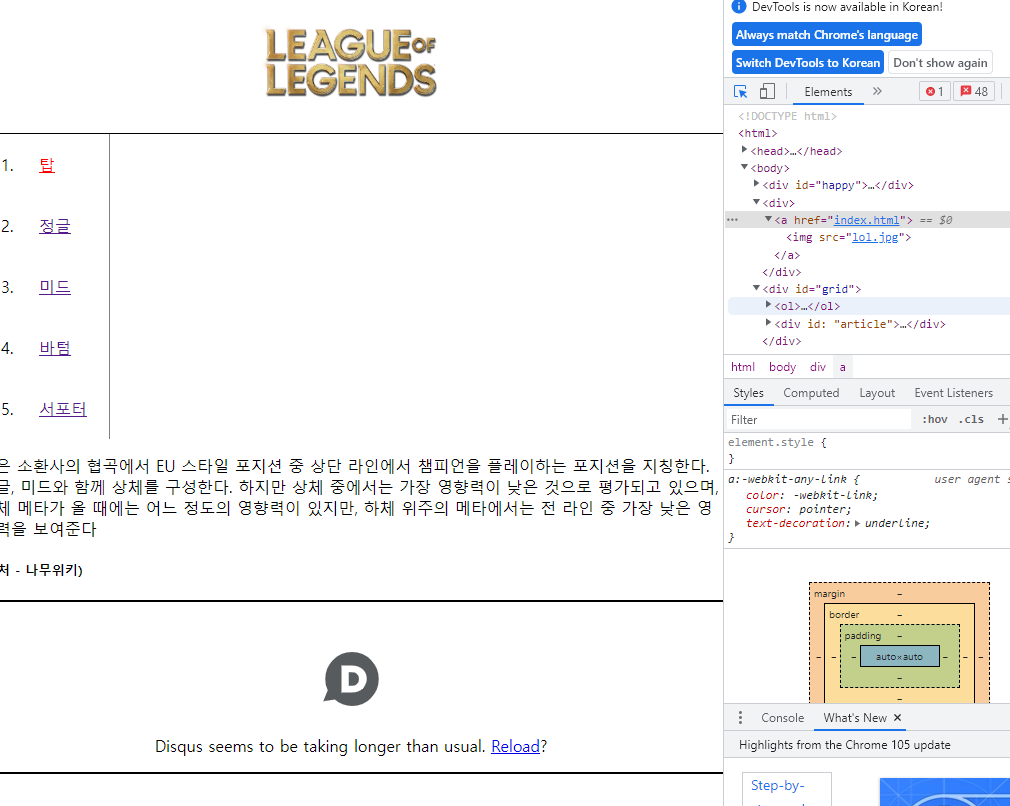This screenshot has width=1010, height=806.
Task: Open the error count badge showing 1
Action: click(x=934, y=91)
